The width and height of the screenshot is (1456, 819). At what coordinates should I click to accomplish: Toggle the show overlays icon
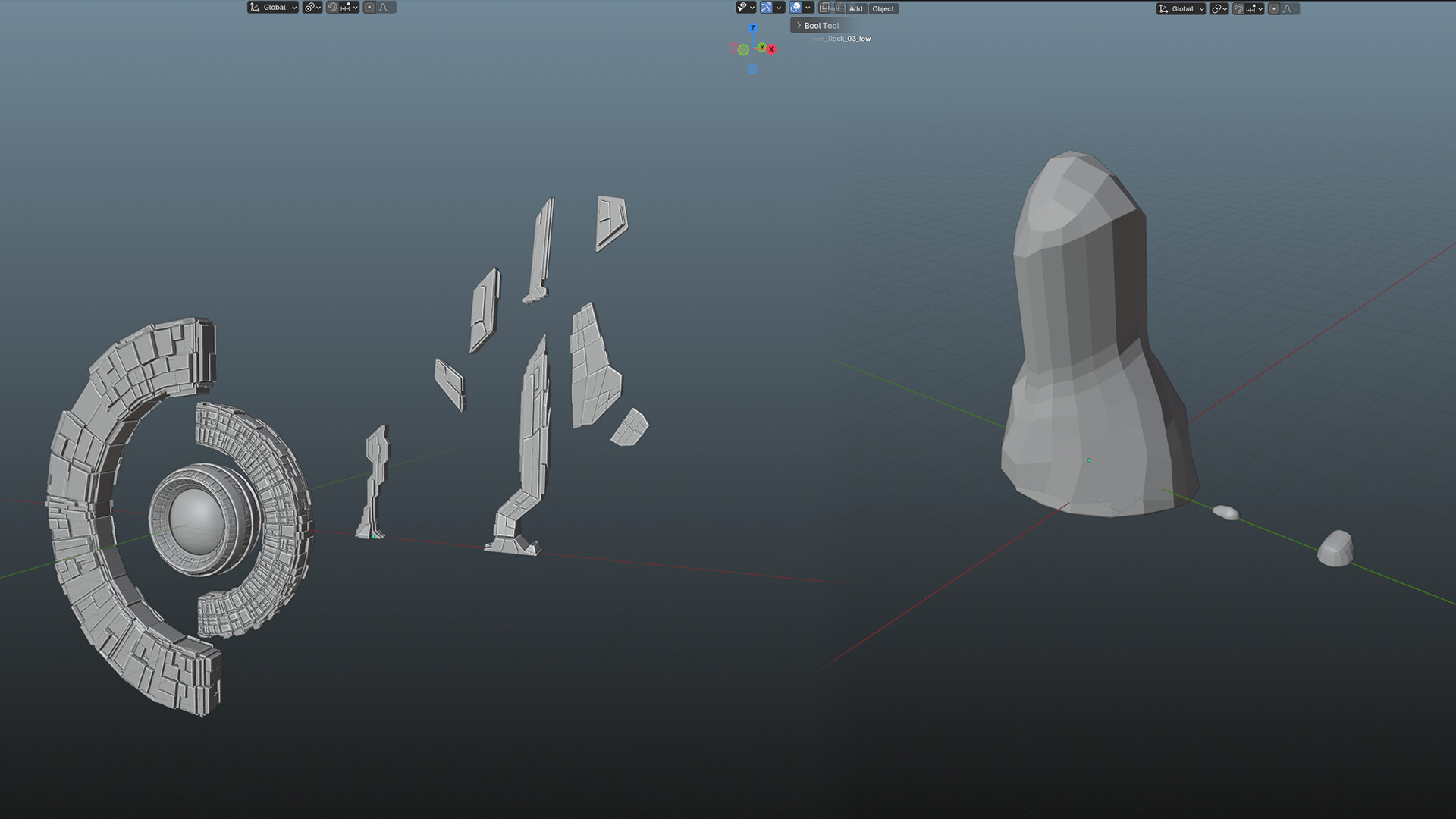tap(795, 8)
